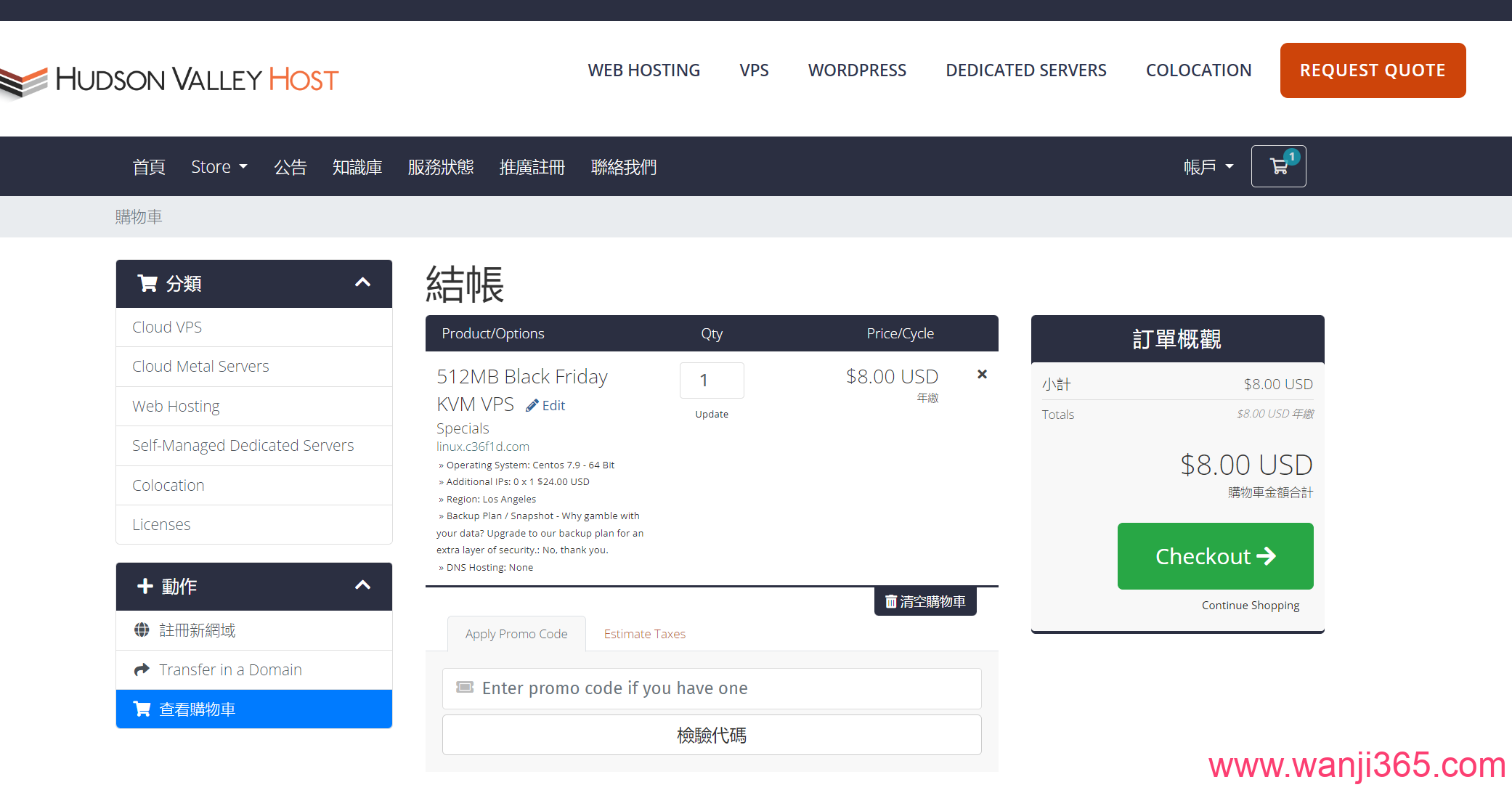Expand the Store dropdown menu

219,167
